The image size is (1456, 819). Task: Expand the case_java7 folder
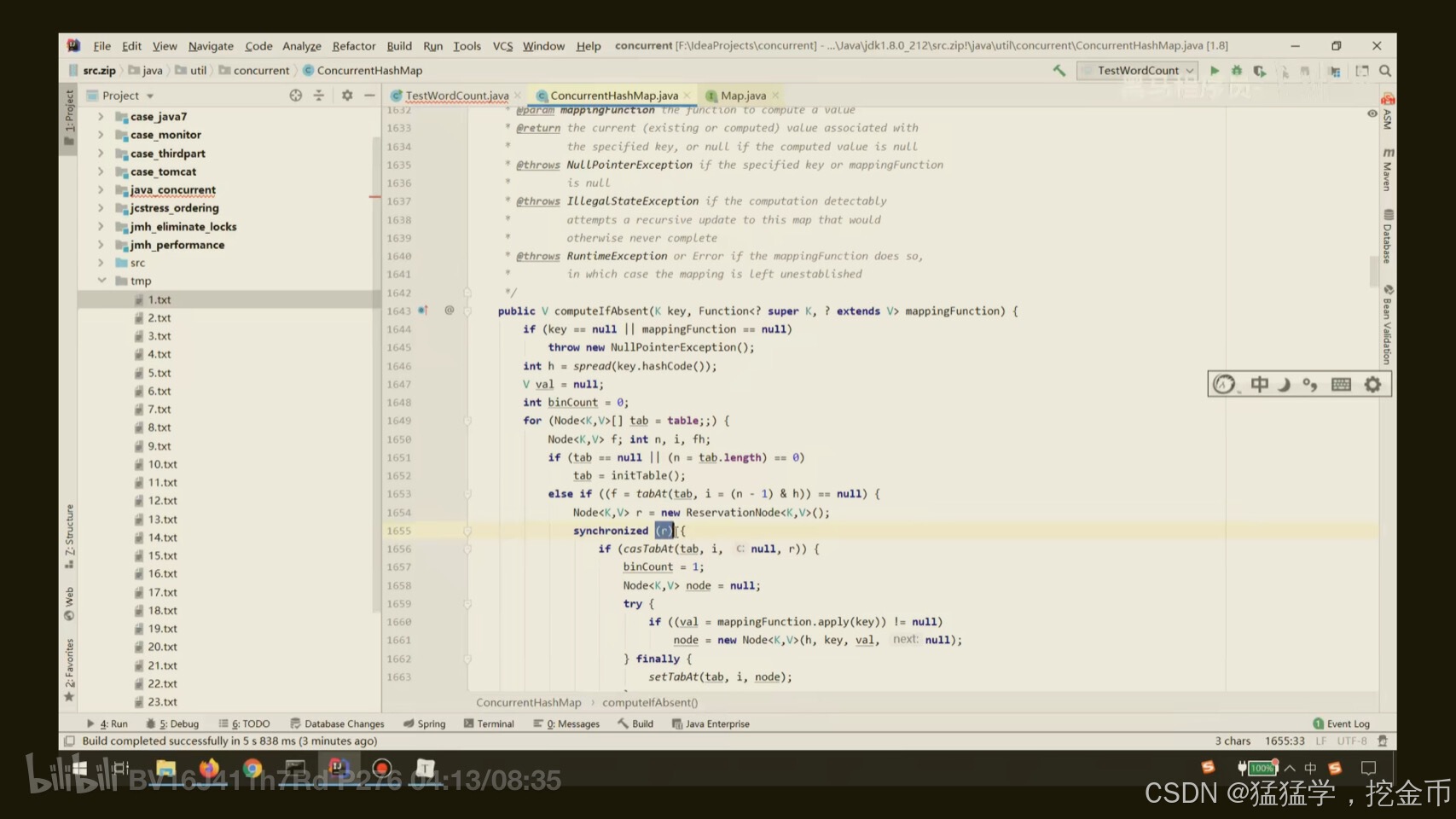coord(101,117)
